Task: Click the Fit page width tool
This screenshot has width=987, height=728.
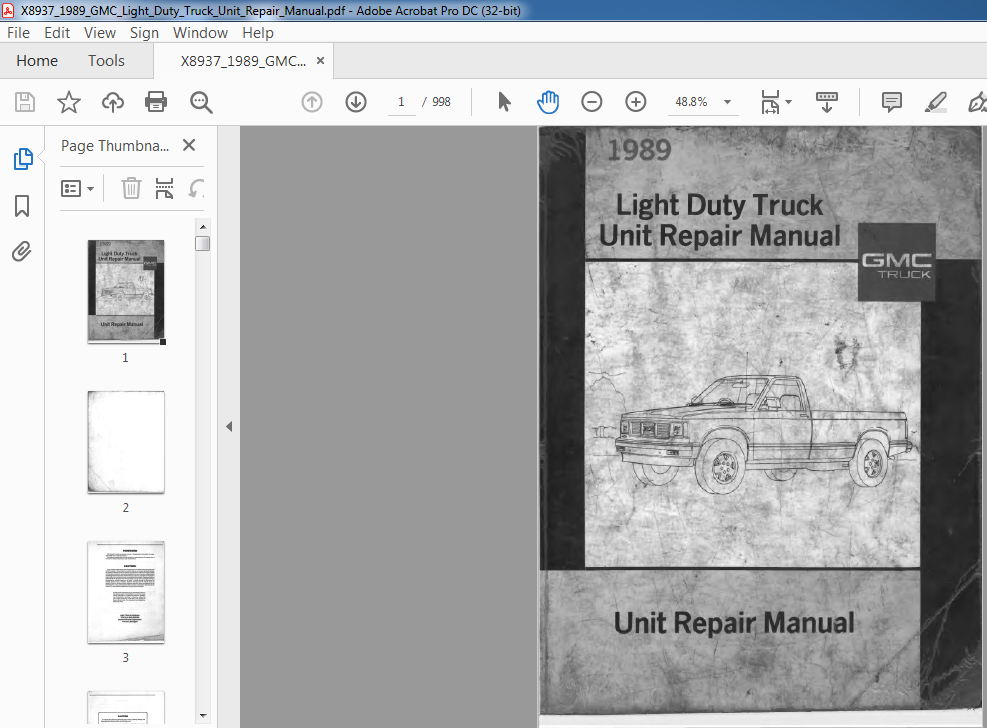Action: (x=770, y=101)
